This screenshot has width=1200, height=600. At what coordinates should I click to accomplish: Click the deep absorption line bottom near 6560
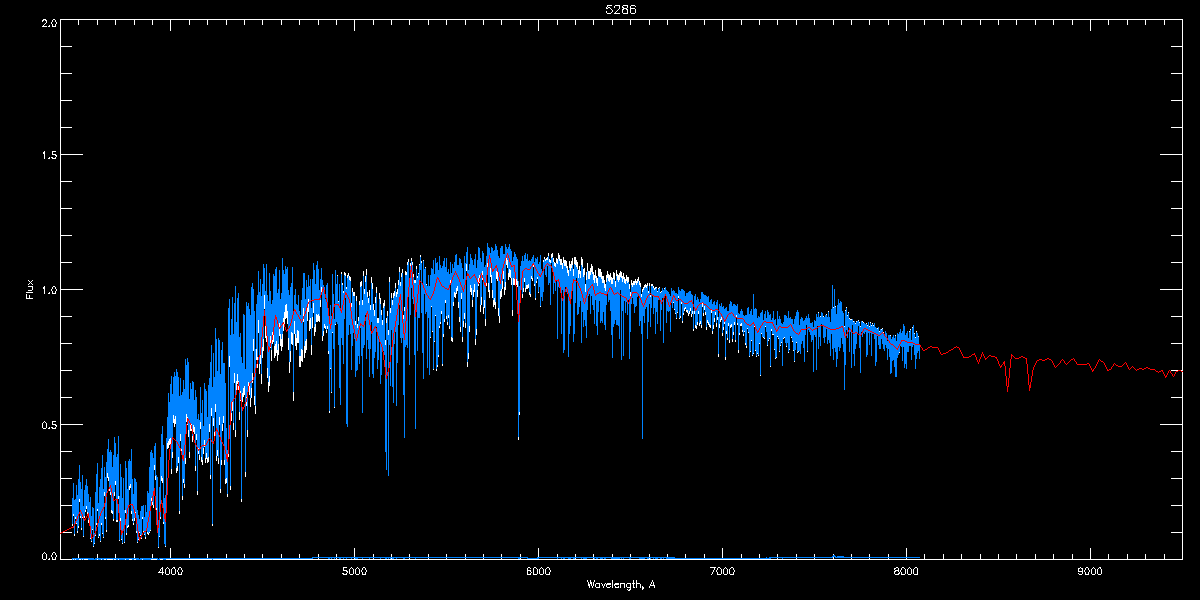[x=642, y=437]
